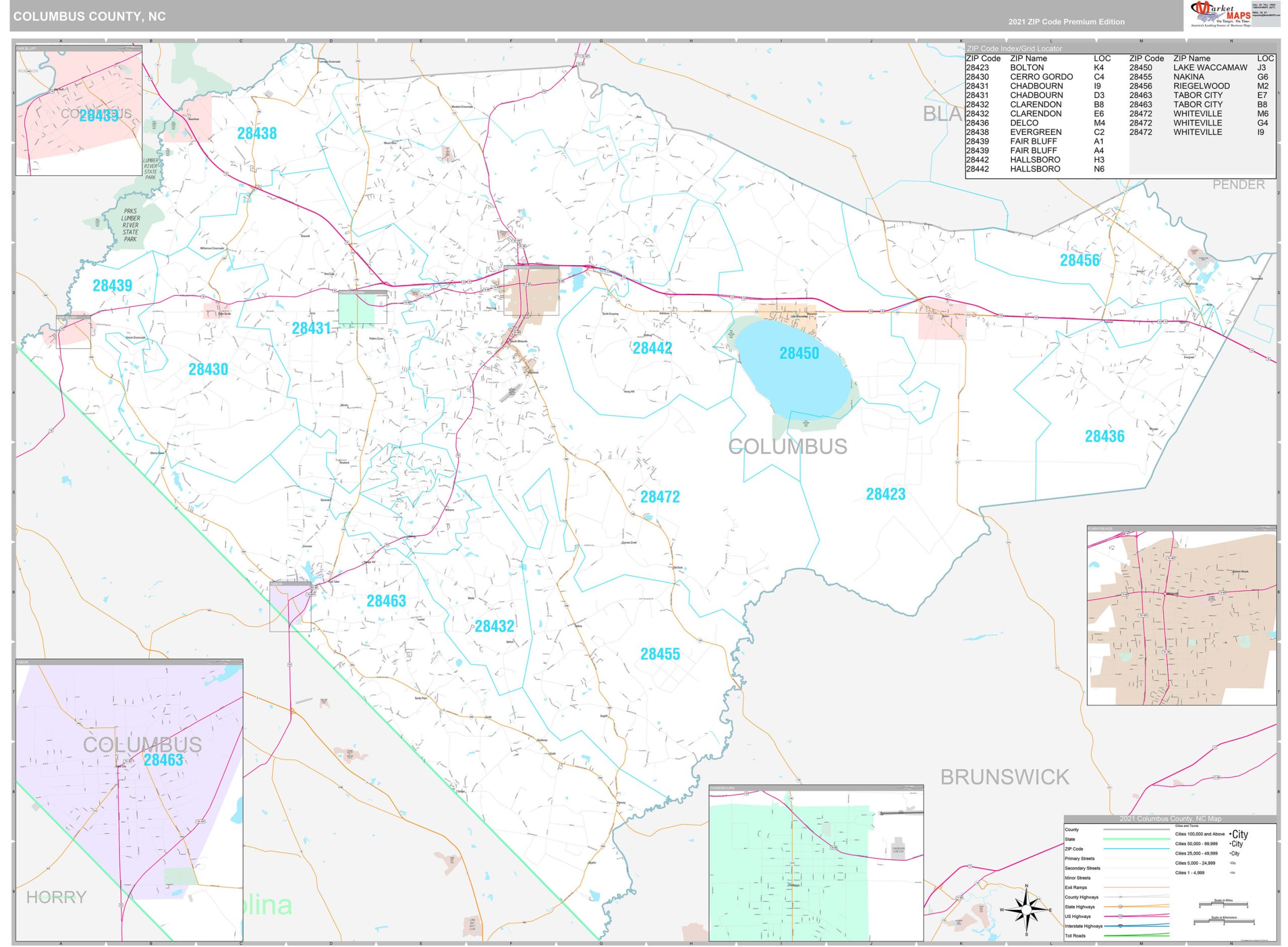Image resolution: width=1288 pixels, height=947 pixels.
Task: Click the 28472 ZIP label on map
Action: [x=660, y=496]
